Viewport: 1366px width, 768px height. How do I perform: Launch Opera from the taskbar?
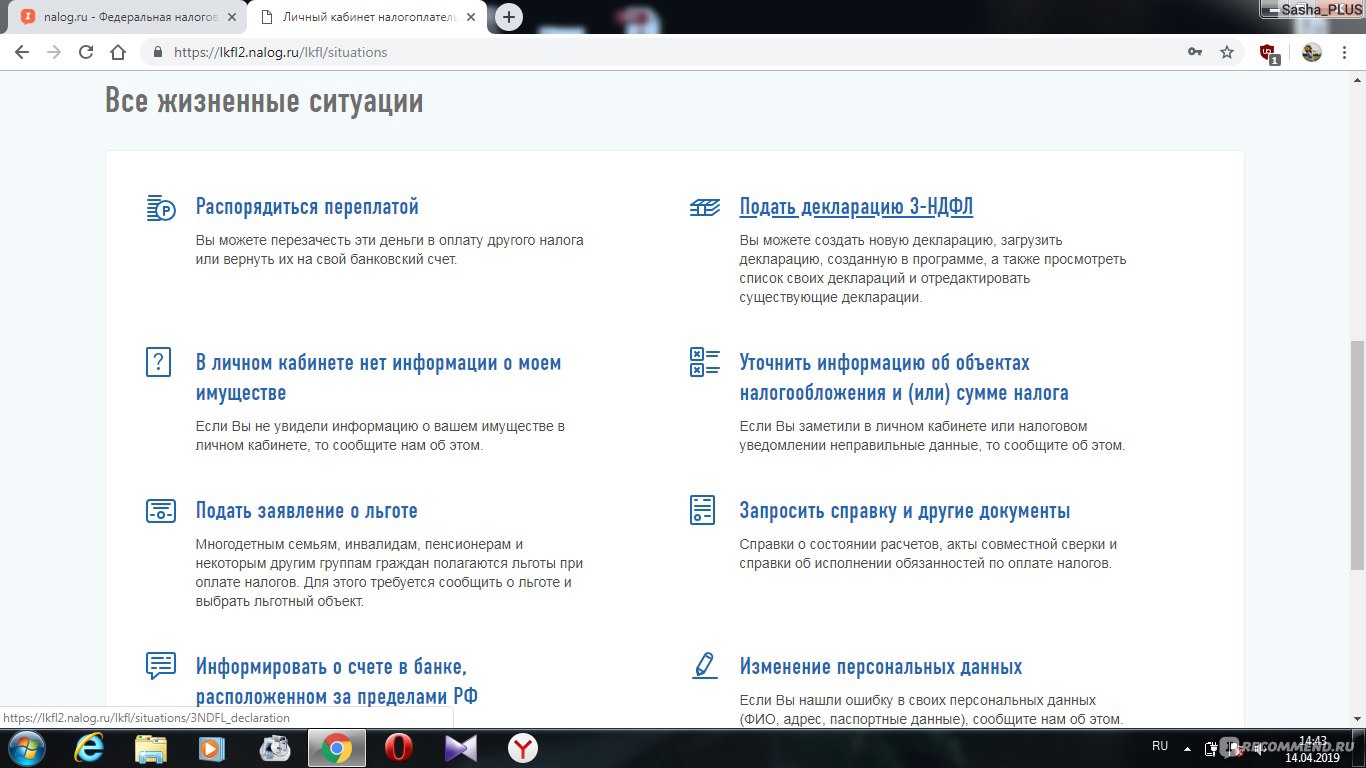(x=398, y=748)
